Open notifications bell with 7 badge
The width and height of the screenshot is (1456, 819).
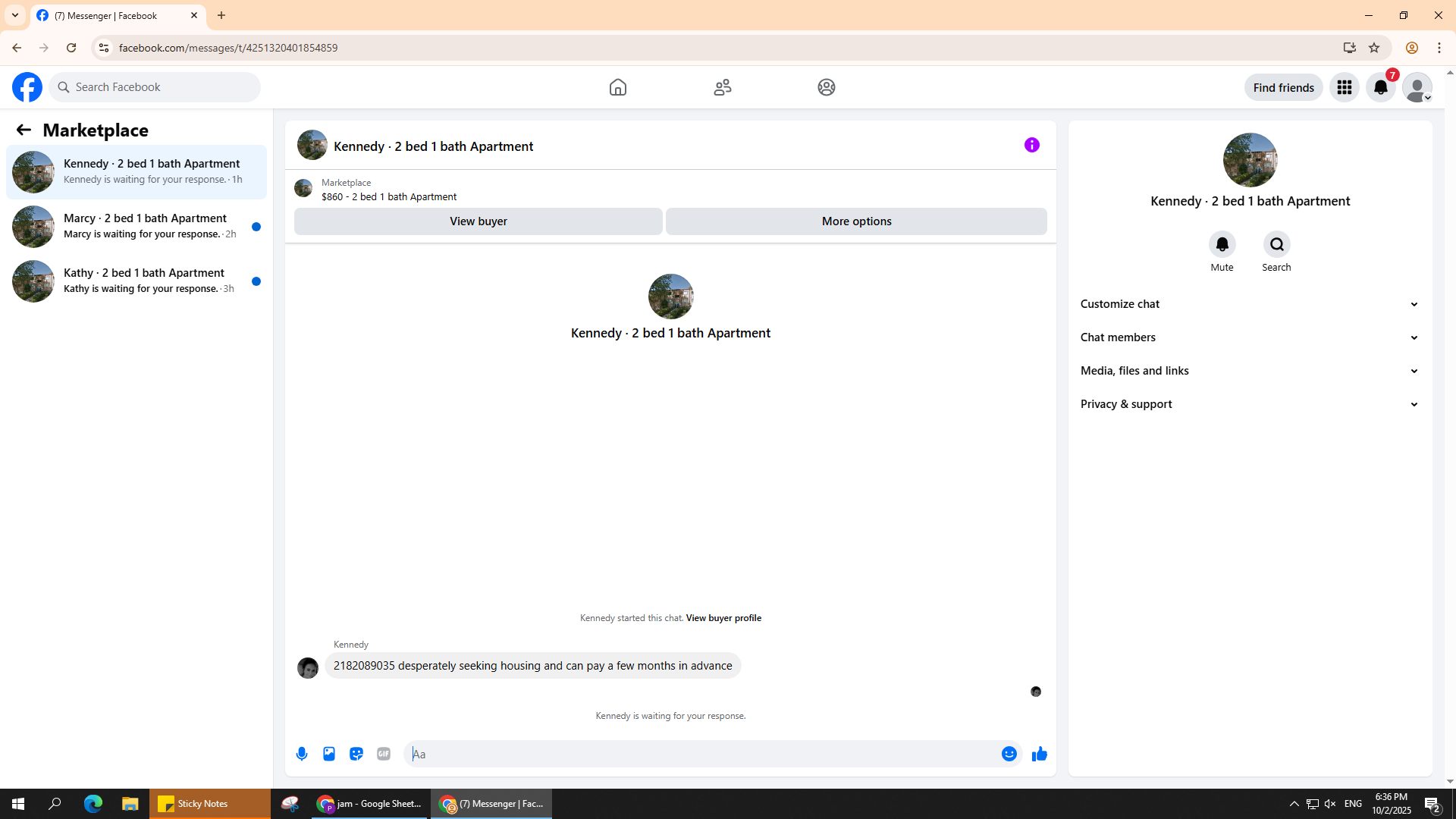coord(1380,87)
